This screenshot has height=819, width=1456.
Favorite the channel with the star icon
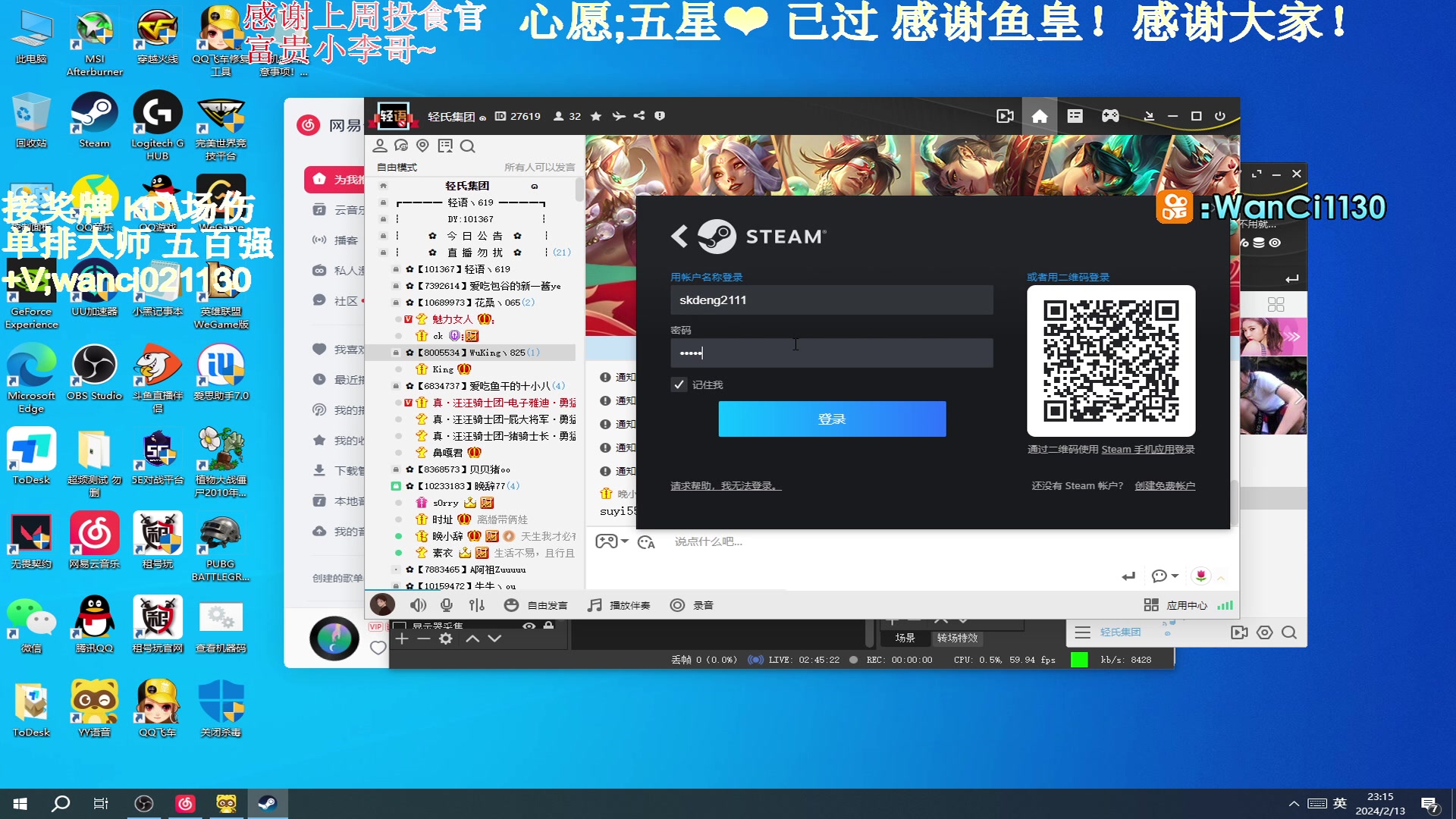tap(596, 116)
